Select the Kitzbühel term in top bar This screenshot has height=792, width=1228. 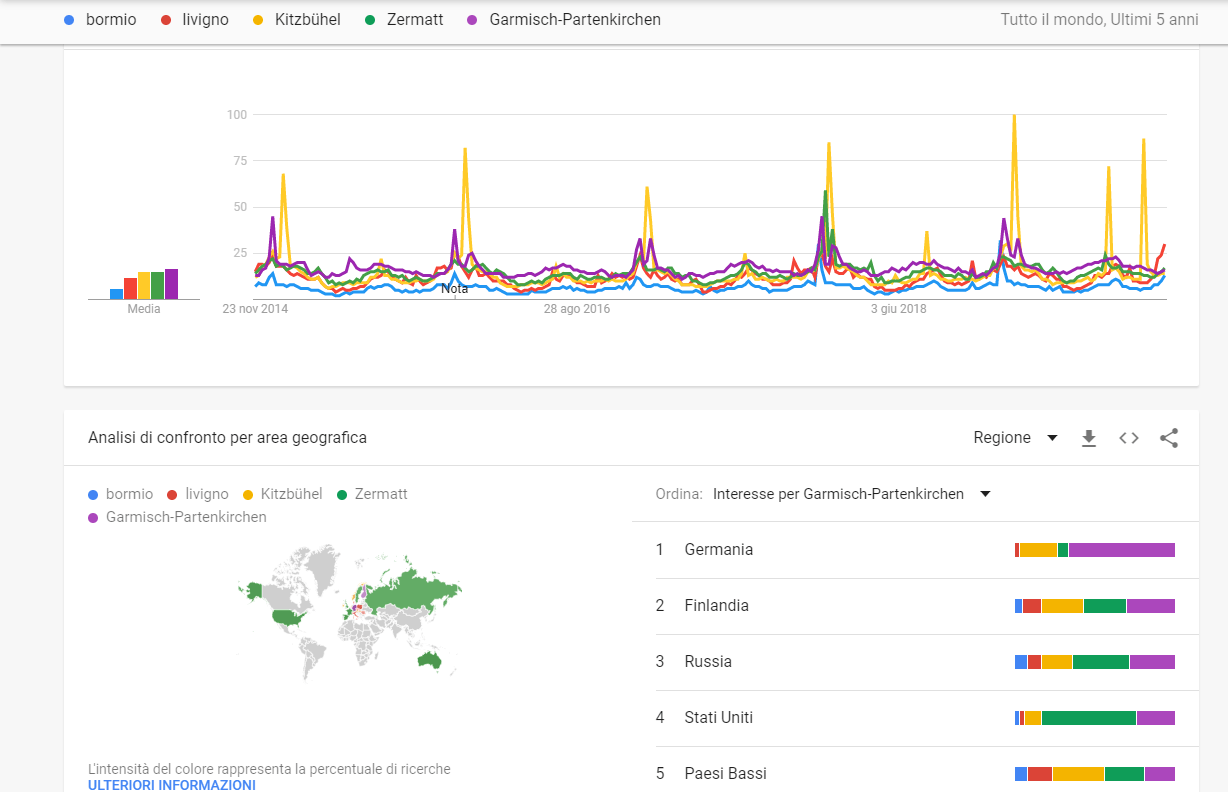click(x=308, y=19)
